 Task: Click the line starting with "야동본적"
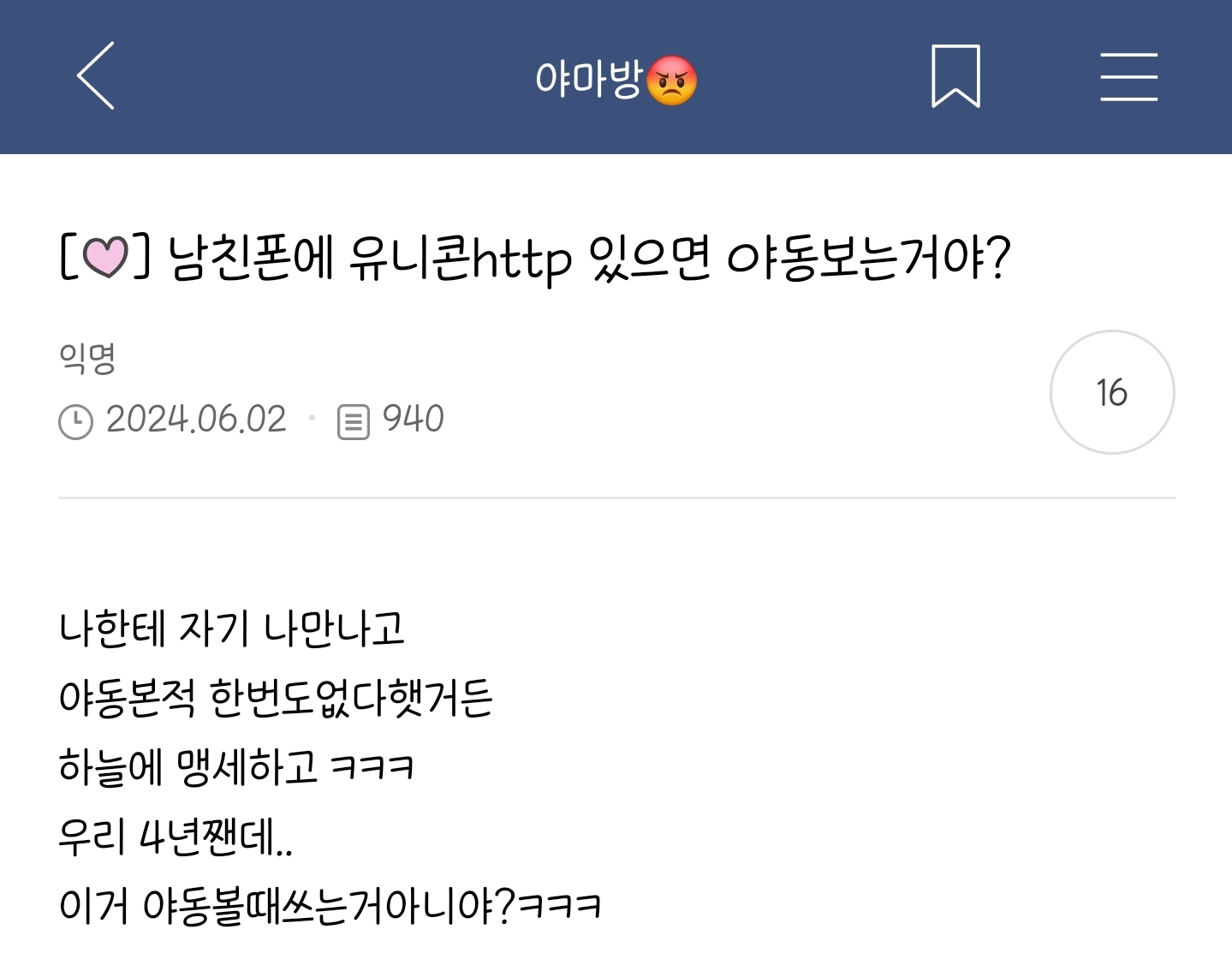276,697
